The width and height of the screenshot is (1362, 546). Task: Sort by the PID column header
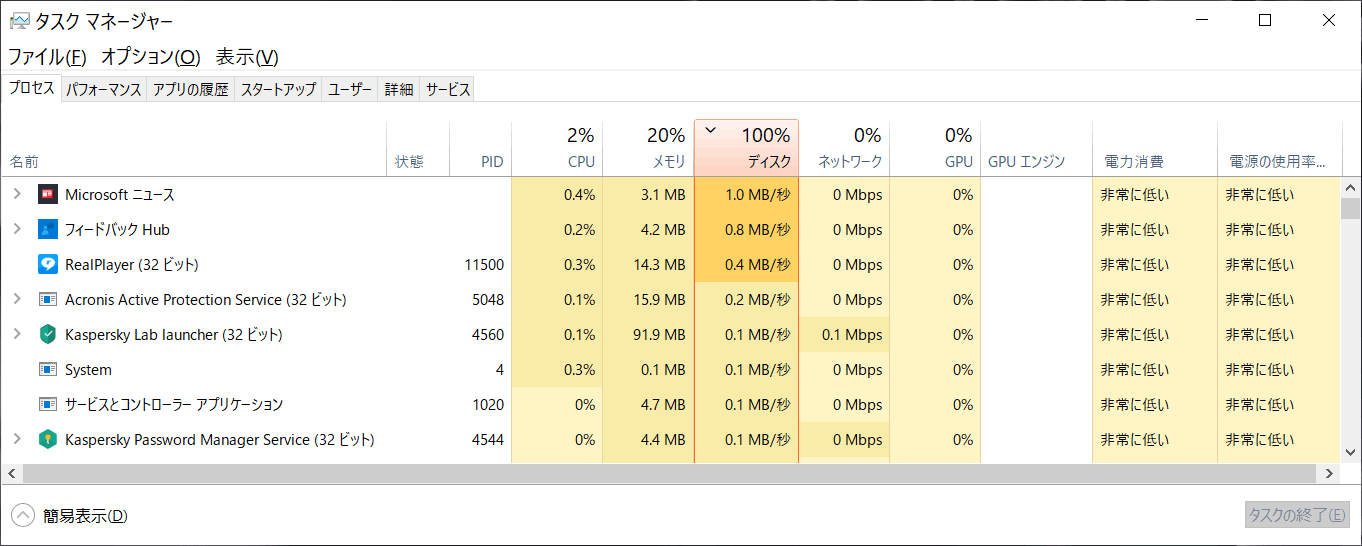click(481, 148)
